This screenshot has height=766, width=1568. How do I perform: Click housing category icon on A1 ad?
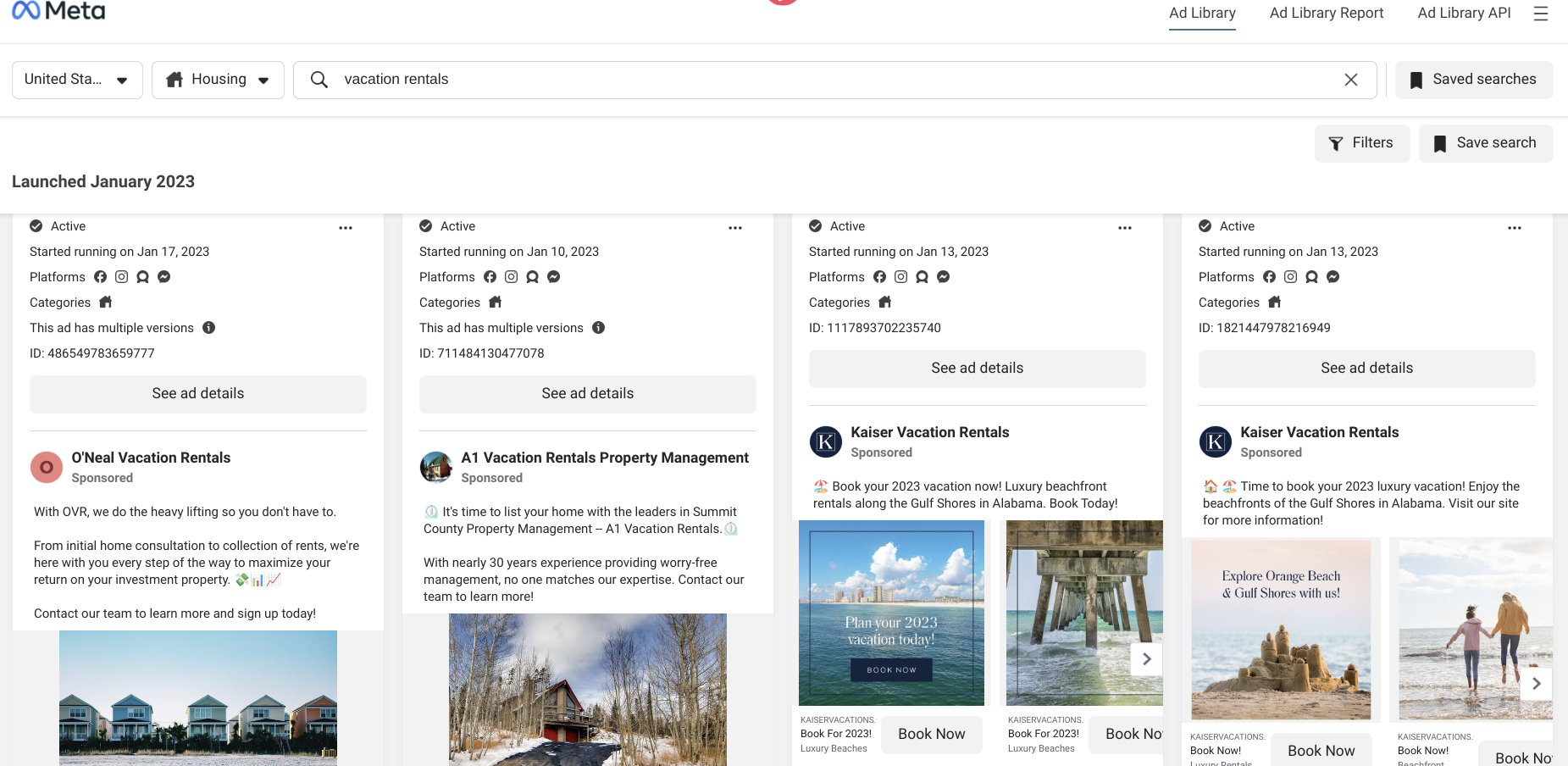(496, 303)
